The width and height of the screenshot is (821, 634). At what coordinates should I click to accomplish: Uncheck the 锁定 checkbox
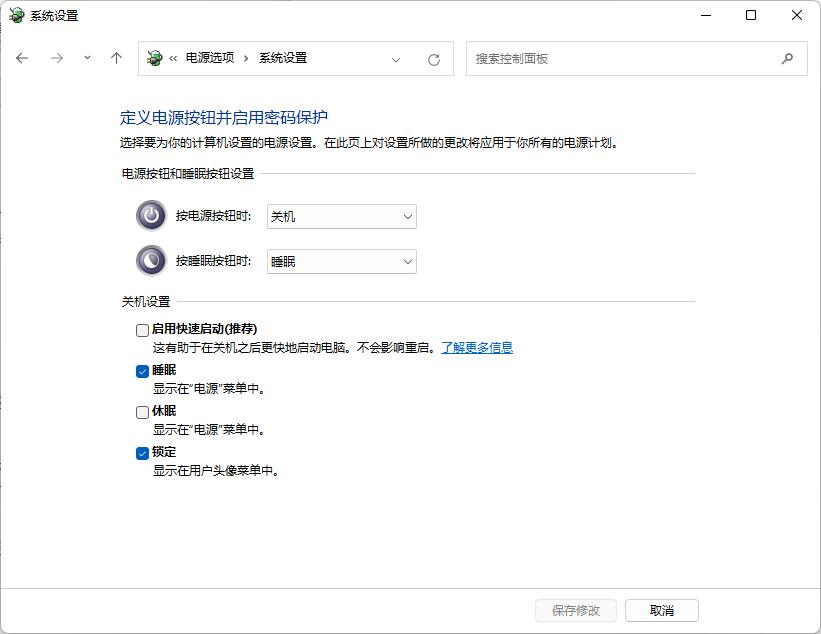click(142, 453)
